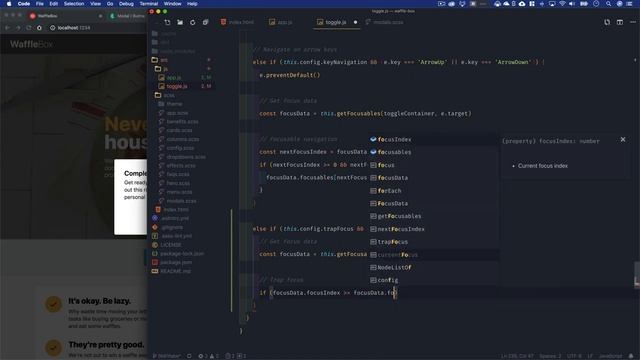This screenshot has width=640, height=360.
Task: Click the language mode in status bar
Action: point(610,356)
